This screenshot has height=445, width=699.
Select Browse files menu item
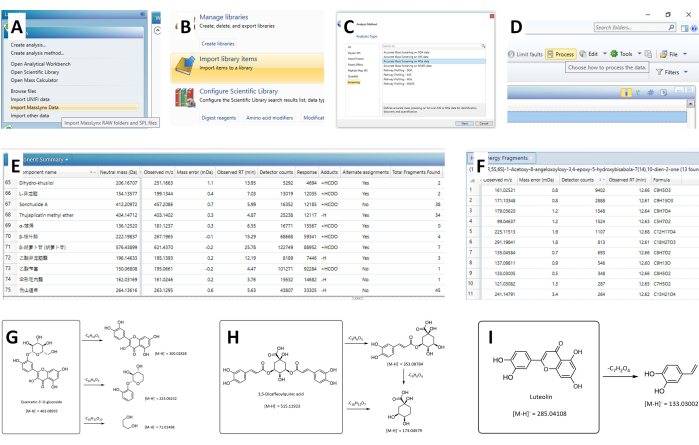tap(23, 91)
